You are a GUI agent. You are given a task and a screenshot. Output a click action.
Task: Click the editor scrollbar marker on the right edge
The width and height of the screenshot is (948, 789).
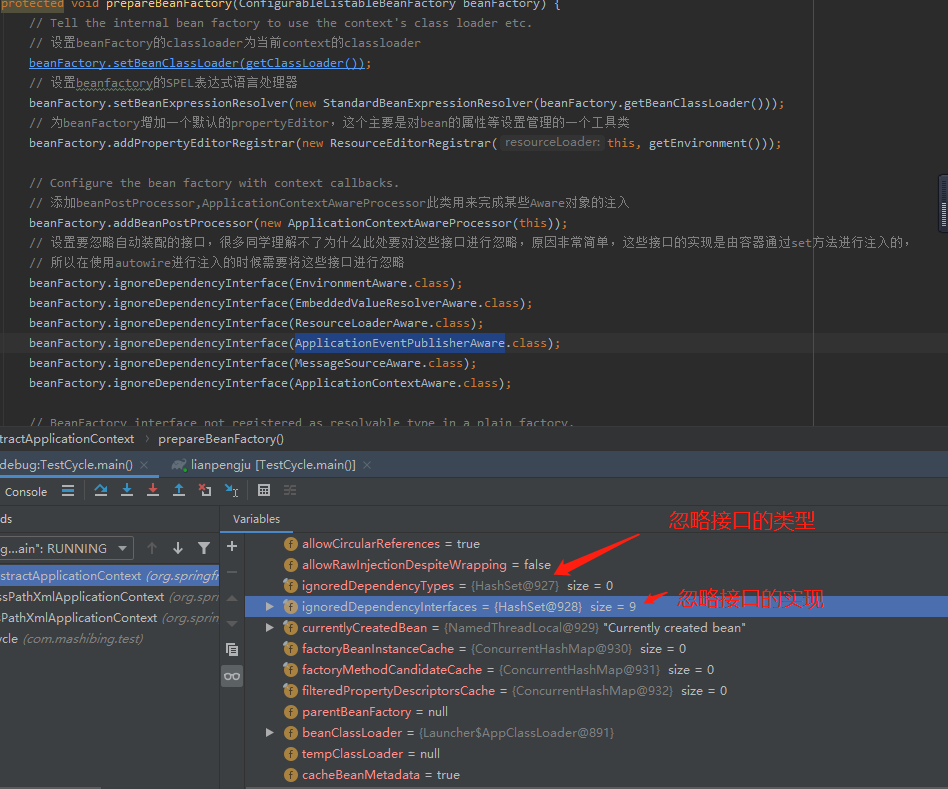pyautogui.click(x=943, y=203)
